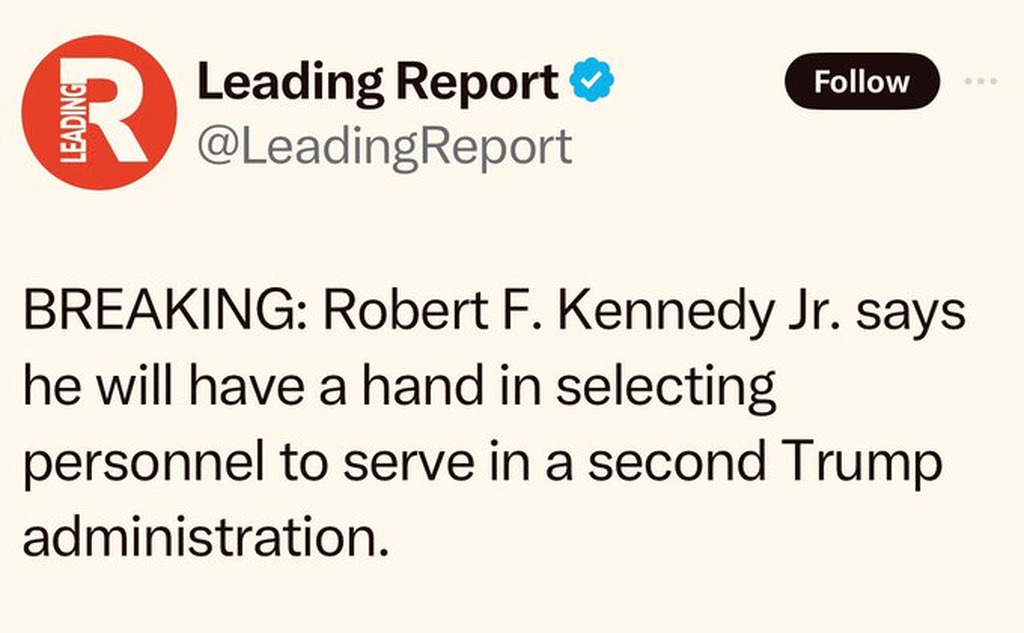The image size is (1024, 633).
Task: Click the word administration in the tweet
Action: click(201, 538)
